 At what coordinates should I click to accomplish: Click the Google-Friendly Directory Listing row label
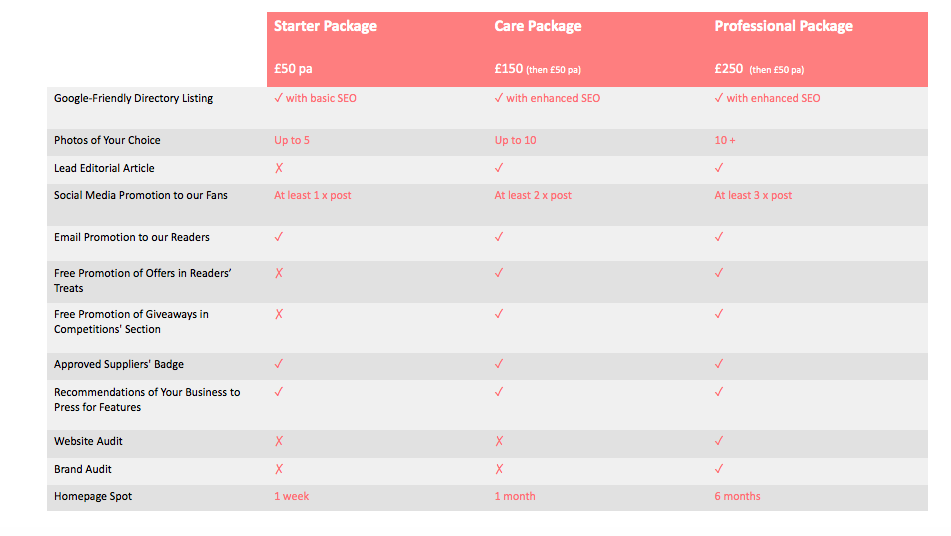(x=133, y=98)
